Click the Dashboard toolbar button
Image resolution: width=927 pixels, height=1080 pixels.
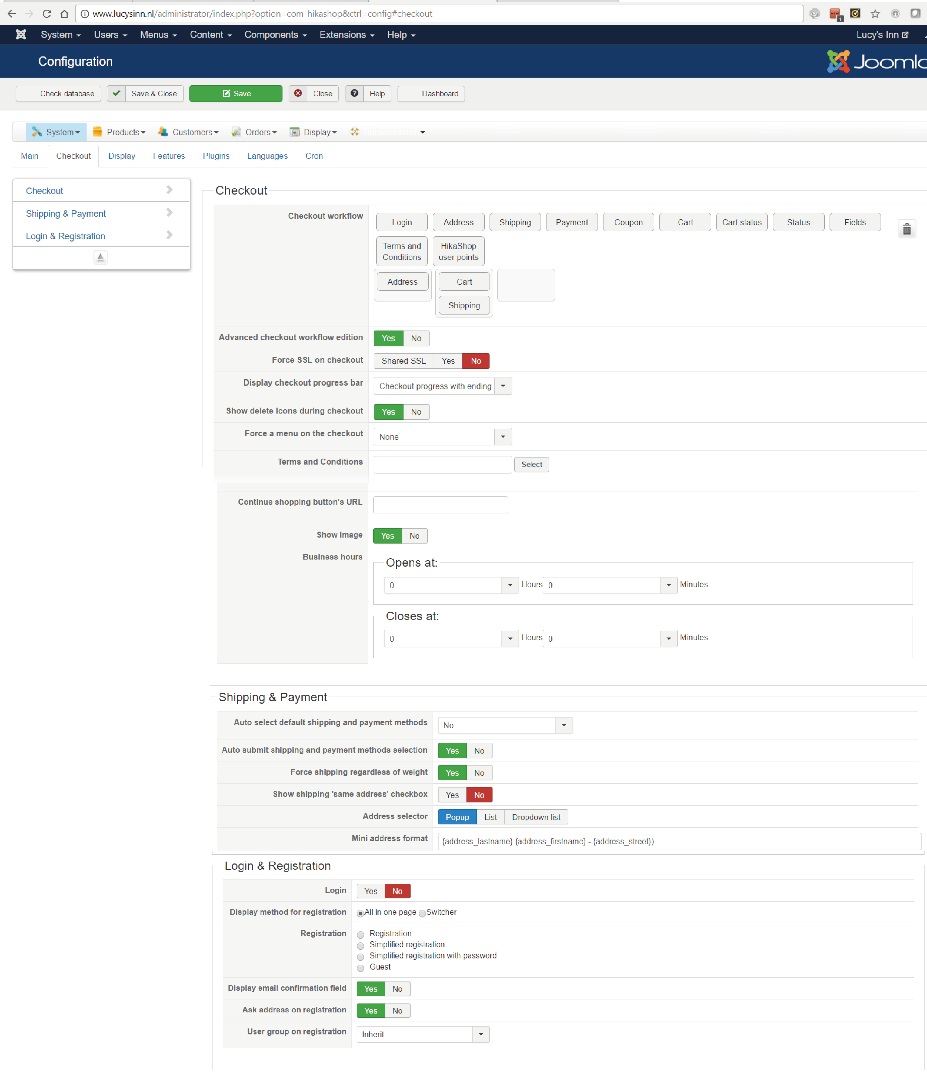click(431, 93)
